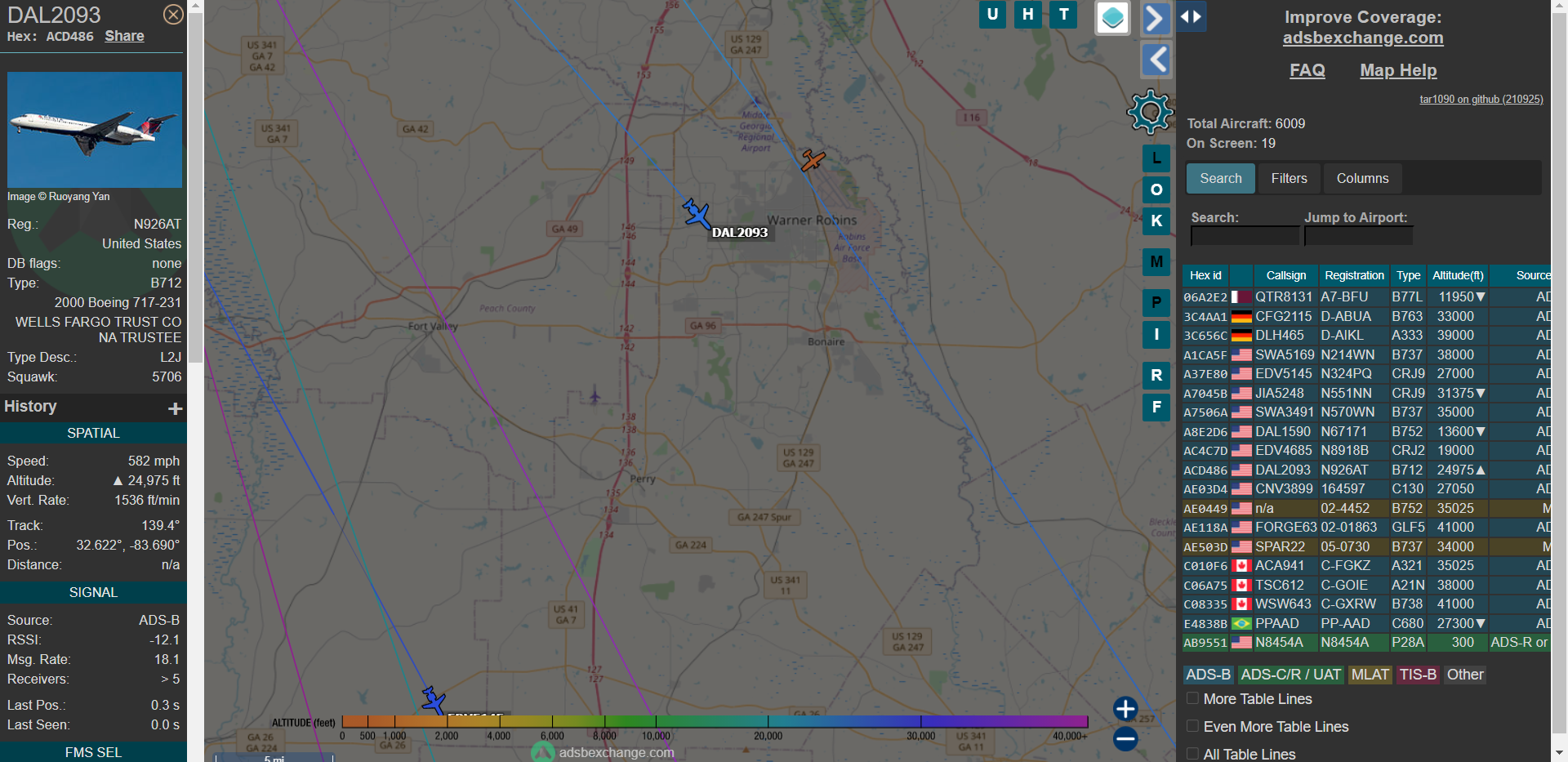1568x762 pixels.
Task: Click the ADS-C/R / UAT legend swatch
Action: (x=1290, y=675)
